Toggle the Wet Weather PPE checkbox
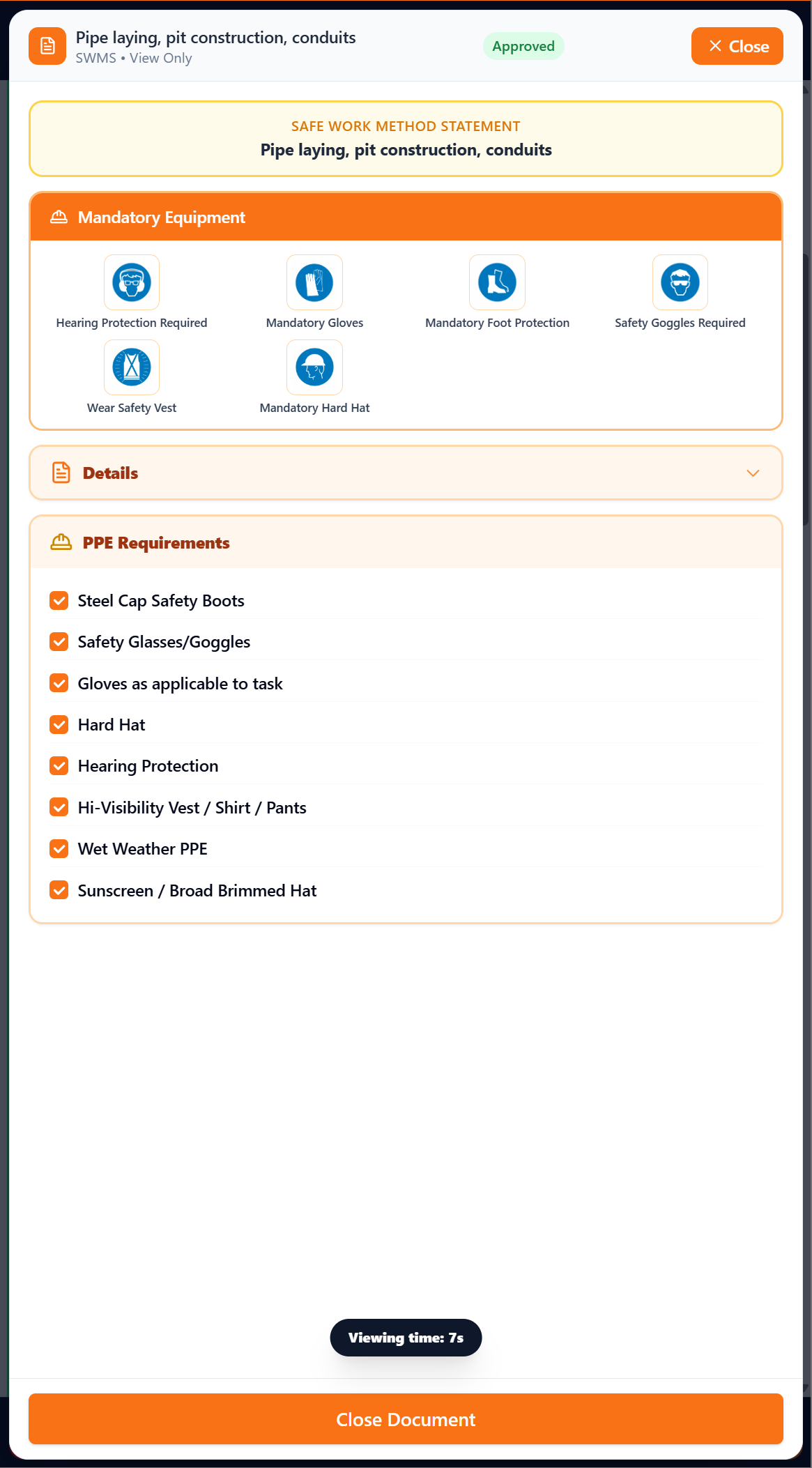 (59, 849)
